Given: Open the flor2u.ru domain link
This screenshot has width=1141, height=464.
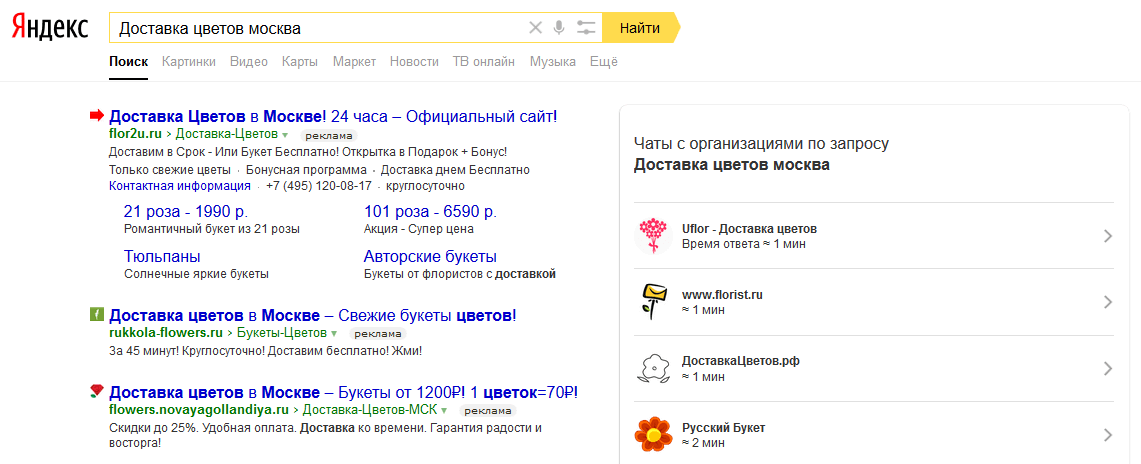Looking at the screenshot, I should [135, 134].
